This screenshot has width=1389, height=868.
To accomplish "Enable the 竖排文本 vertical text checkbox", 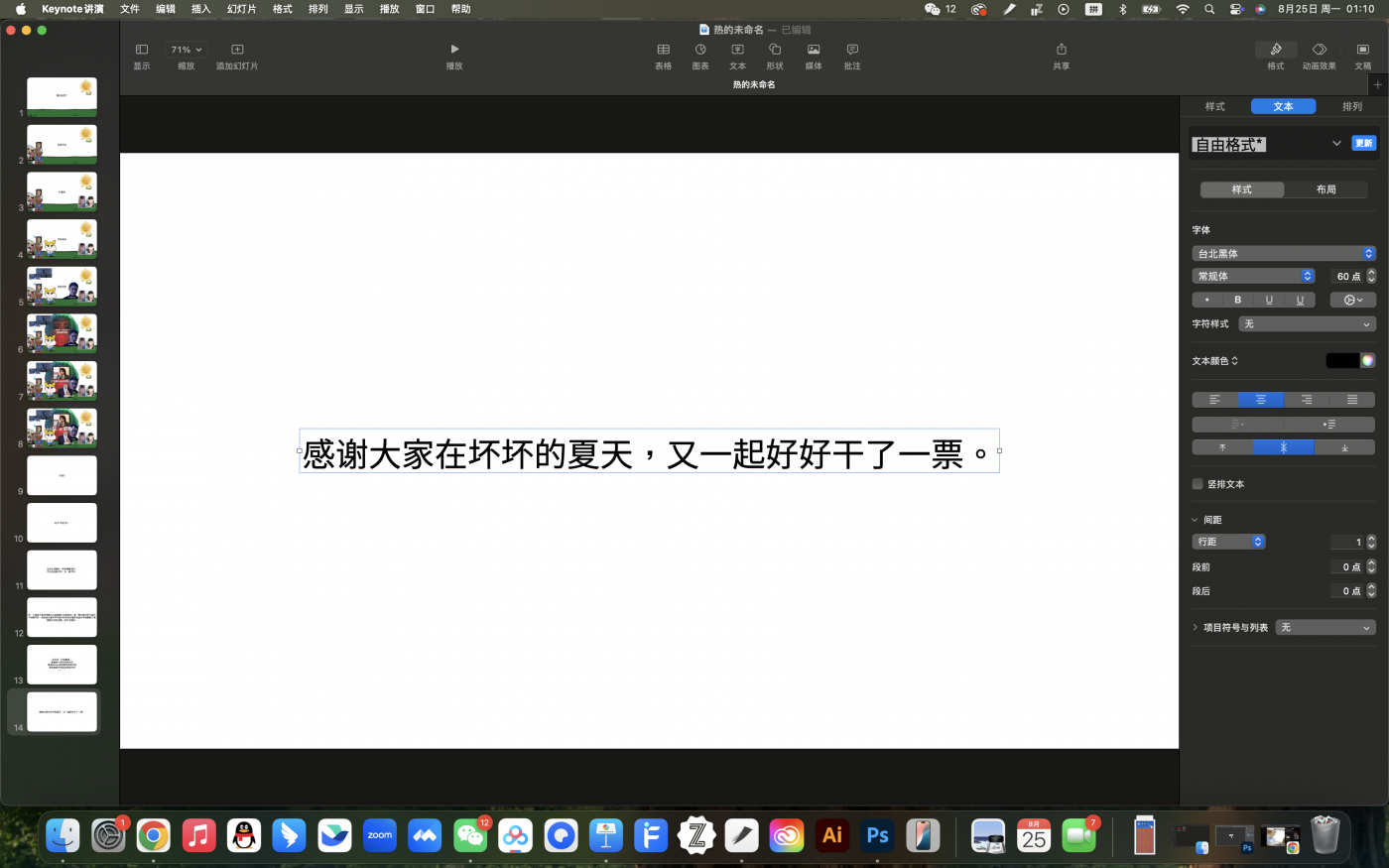I will (1198, 484).
